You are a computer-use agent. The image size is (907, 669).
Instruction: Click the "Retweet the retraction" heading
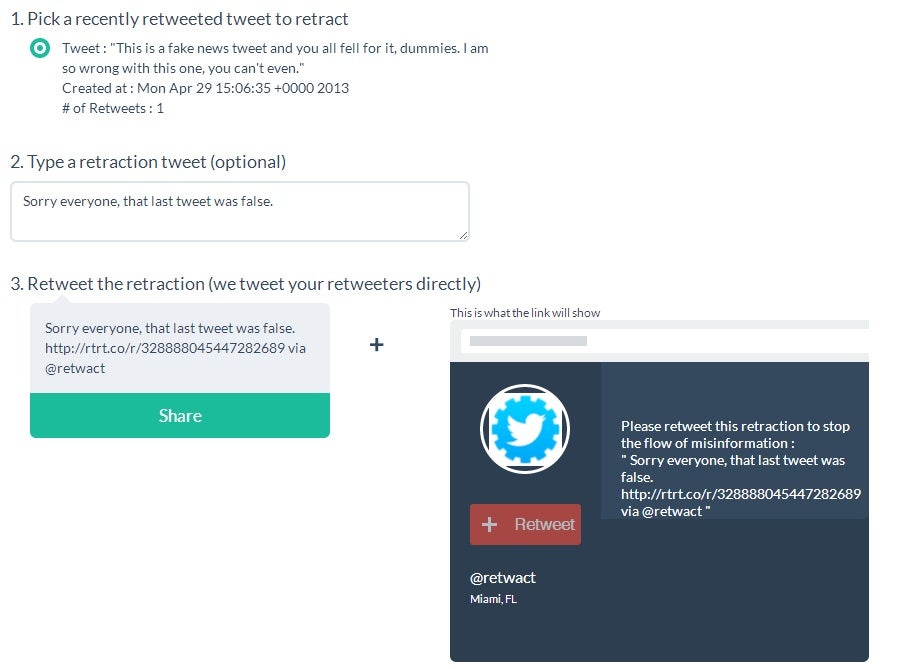click(x=246, y=284)
